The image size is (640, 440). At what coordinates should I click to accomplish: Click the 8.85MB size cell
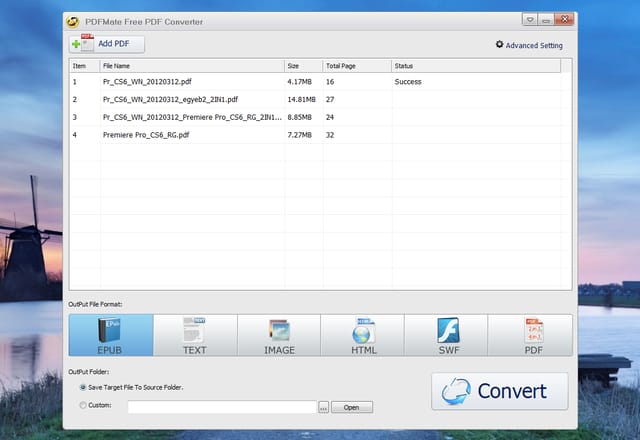(299, 117)
